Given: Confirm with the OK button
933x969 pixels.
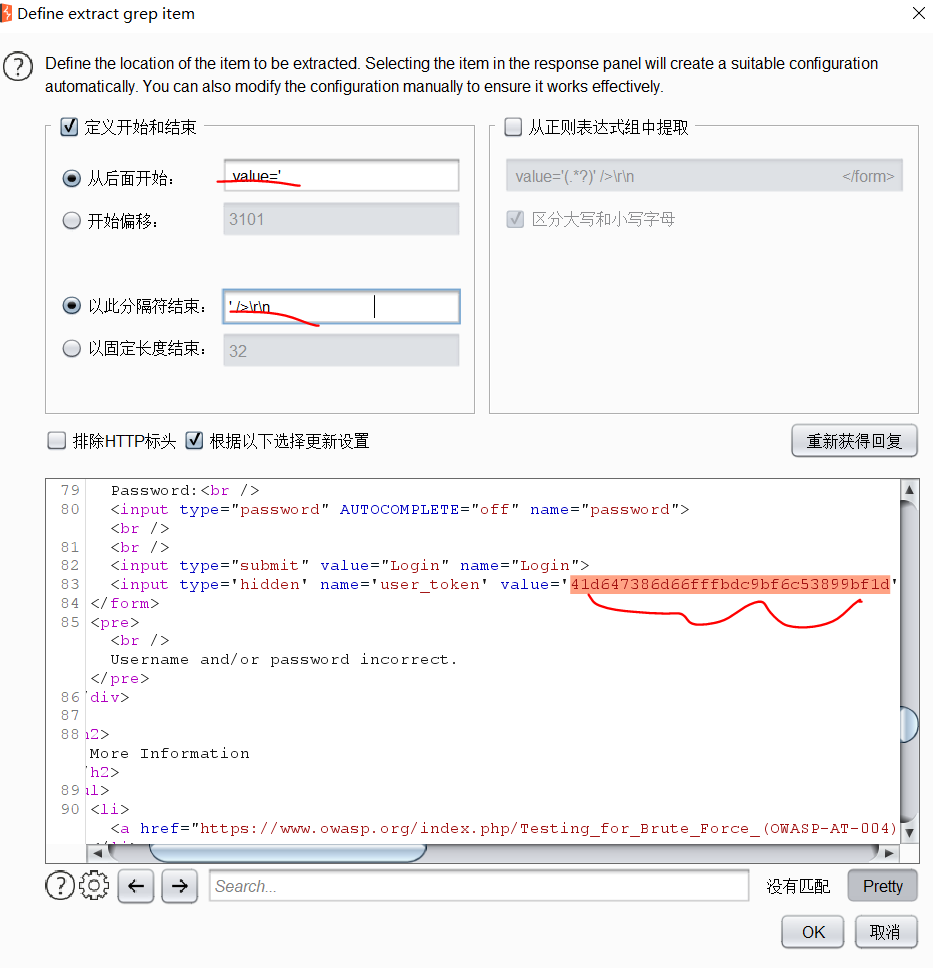Looking at the screenshot, I should coord(813,932).
